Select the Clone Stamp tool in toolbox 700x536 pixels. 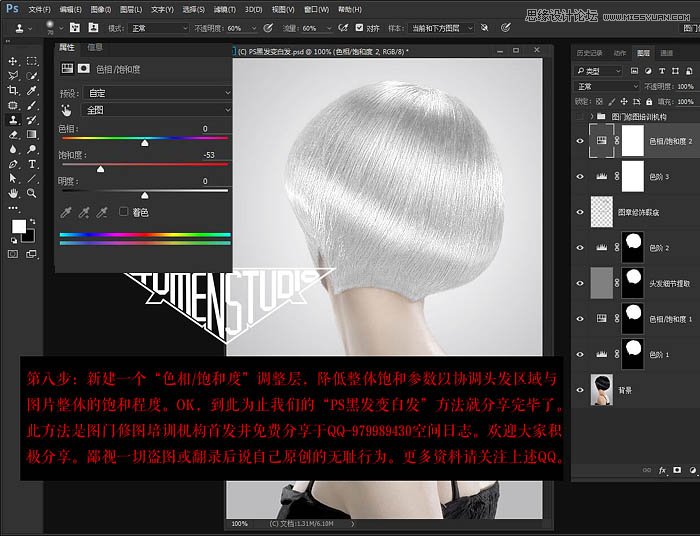13,120
